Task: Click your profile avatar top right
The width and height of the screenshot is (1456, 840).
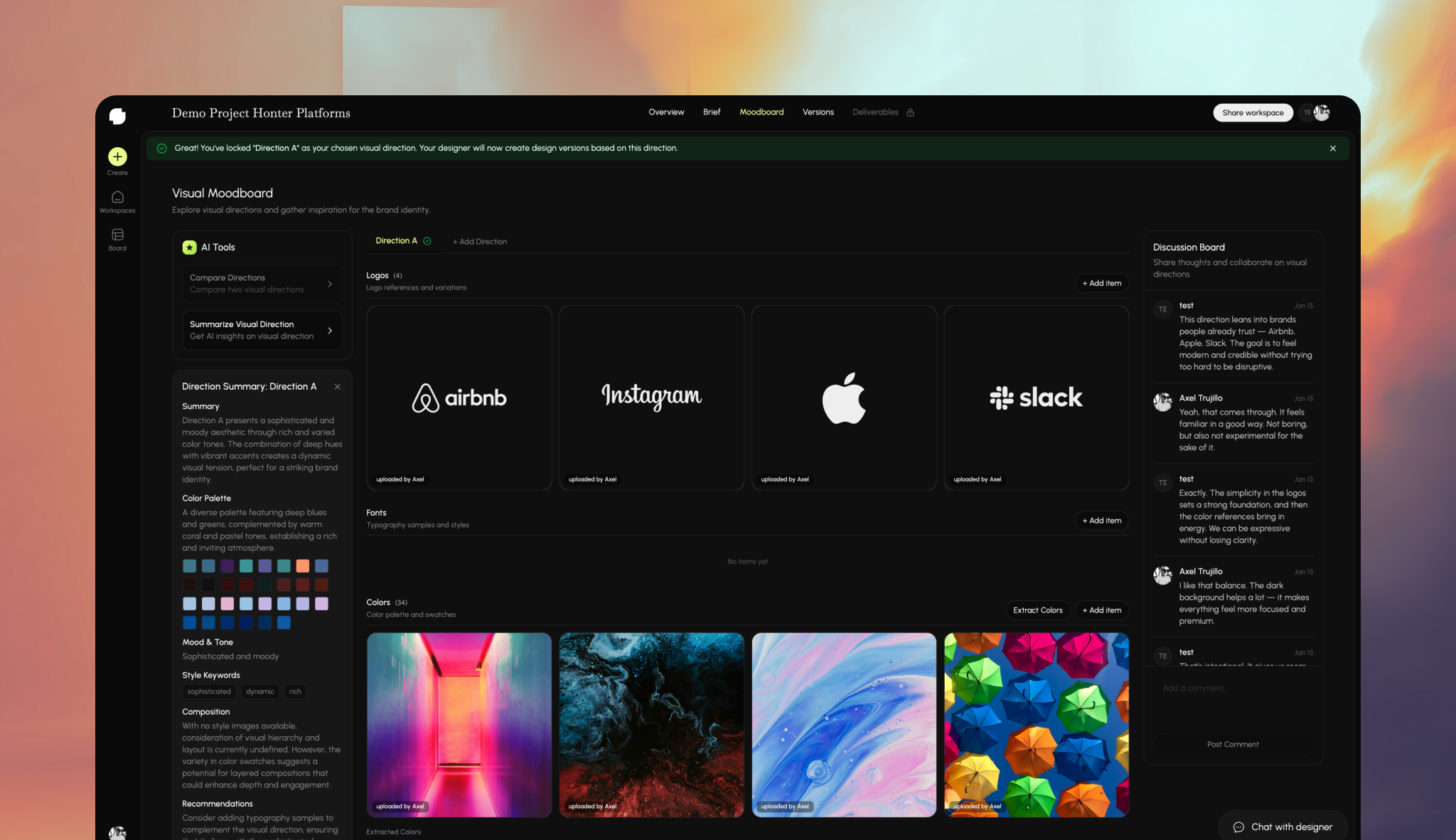Action: [1322, 112]
